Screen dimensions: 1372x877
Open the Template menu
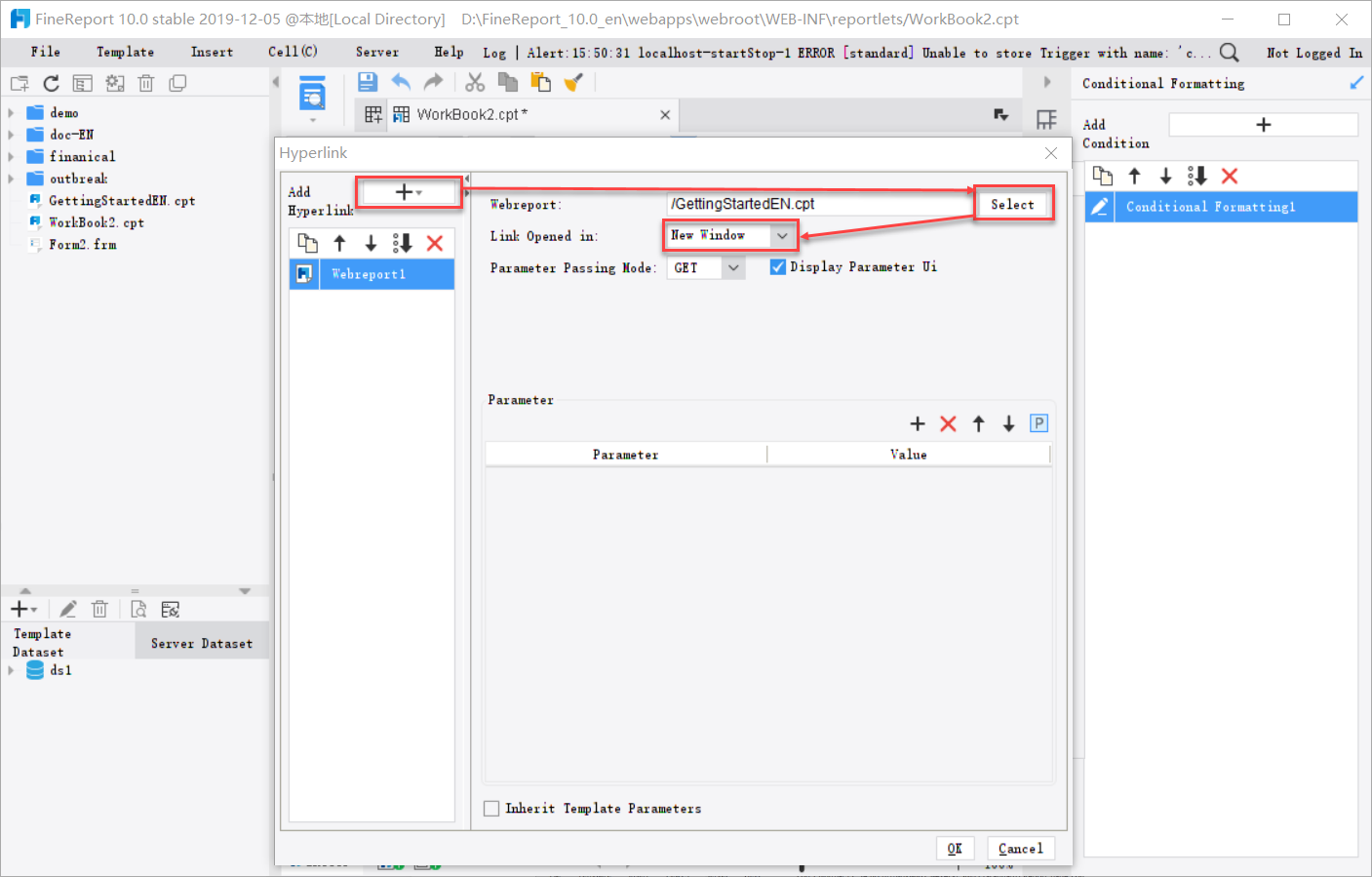tap(124, 52)
